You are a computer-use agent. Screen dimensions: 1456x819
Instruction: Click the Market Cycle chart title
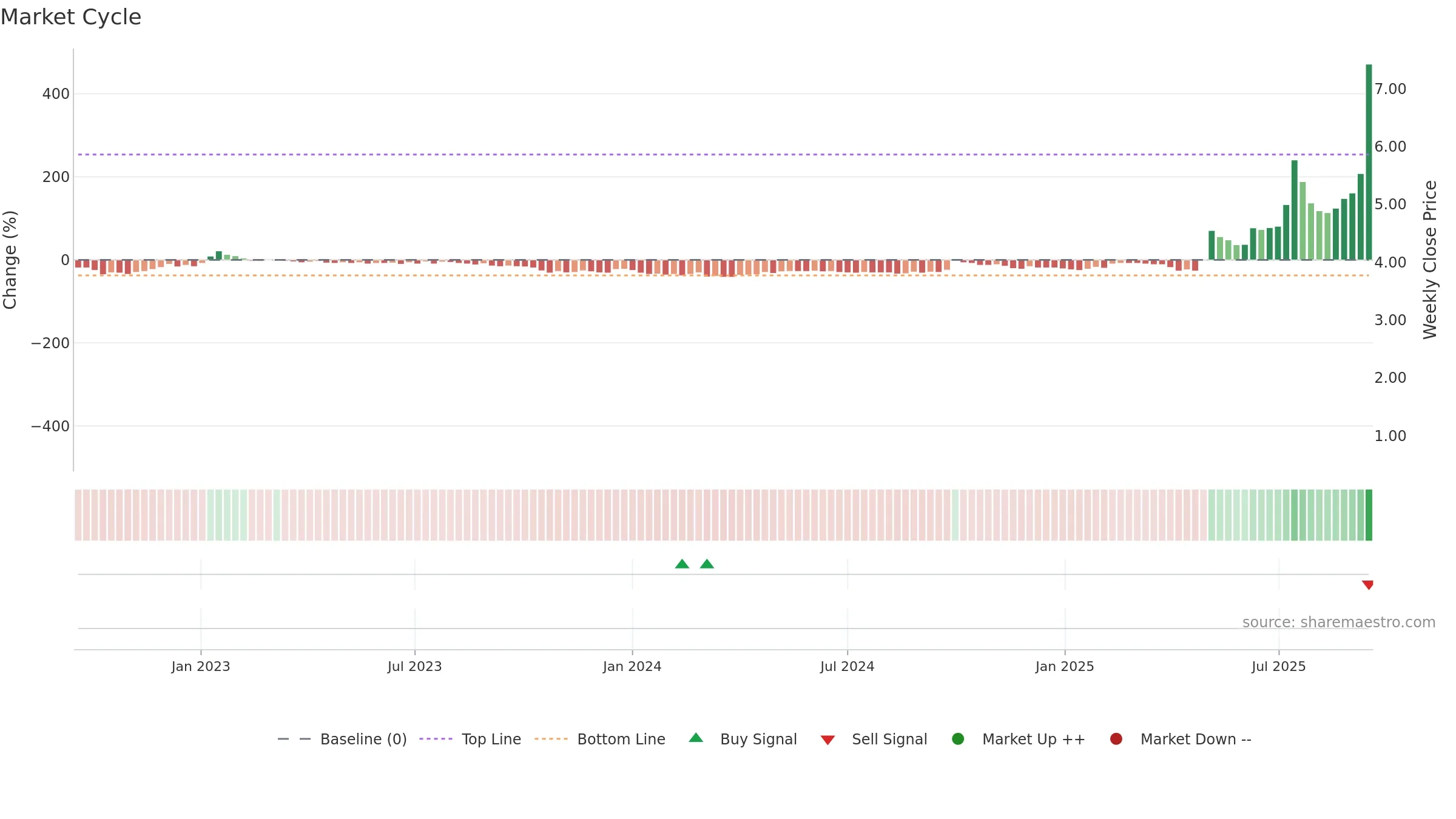pos(71,17)
